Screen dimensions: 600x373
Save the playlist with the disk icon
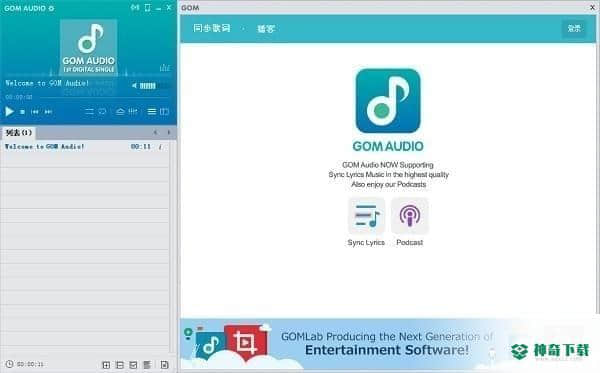pyautogui.click(x=165, y=365)
